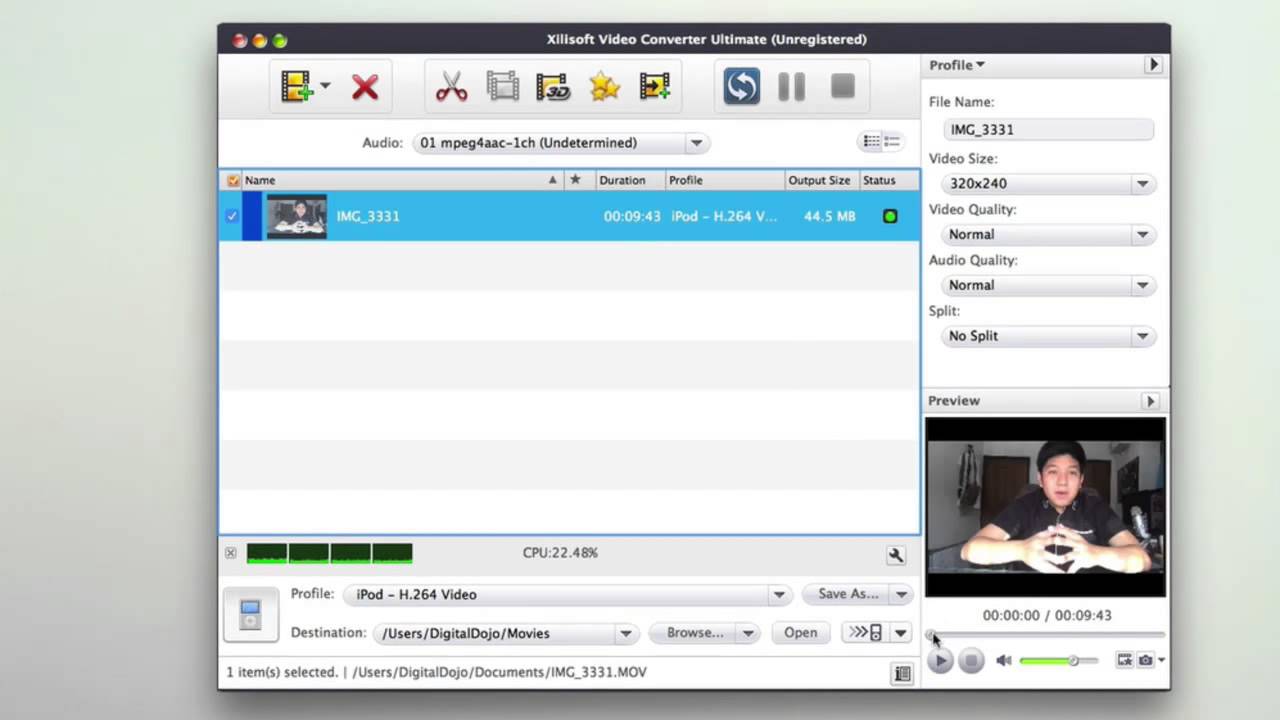
Task: Click the file name IMG_3331 in list
Action: 368,216
